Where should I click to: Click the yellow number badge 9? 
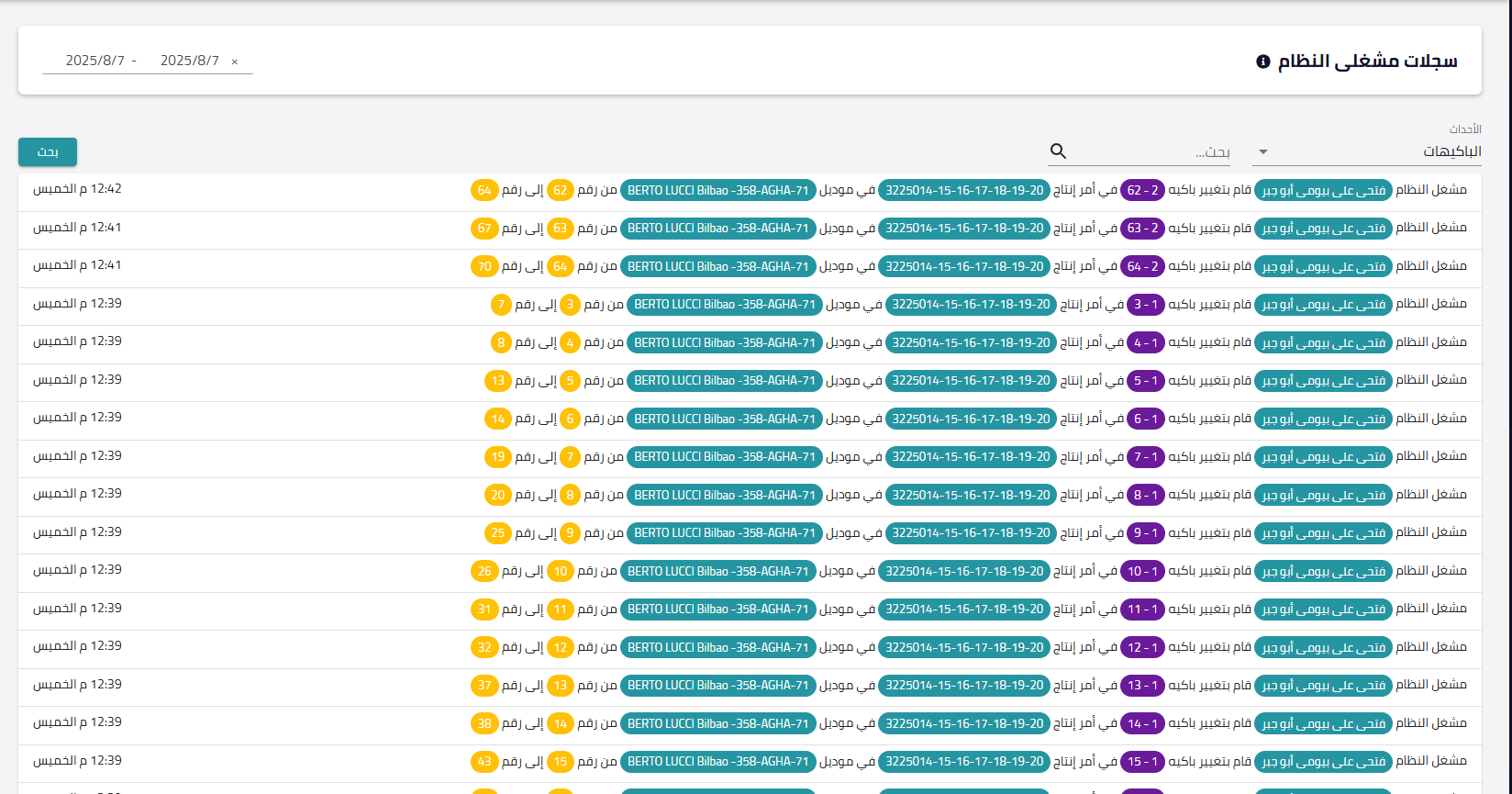[570, 532]
